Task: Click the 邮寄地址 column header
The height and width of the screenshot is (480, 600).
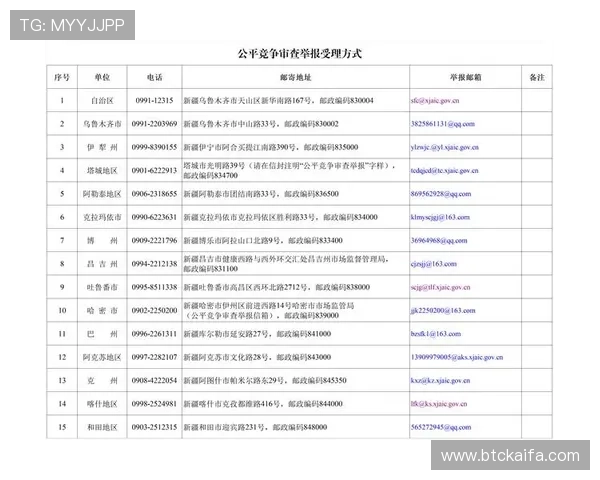Action: coord(295,77)
